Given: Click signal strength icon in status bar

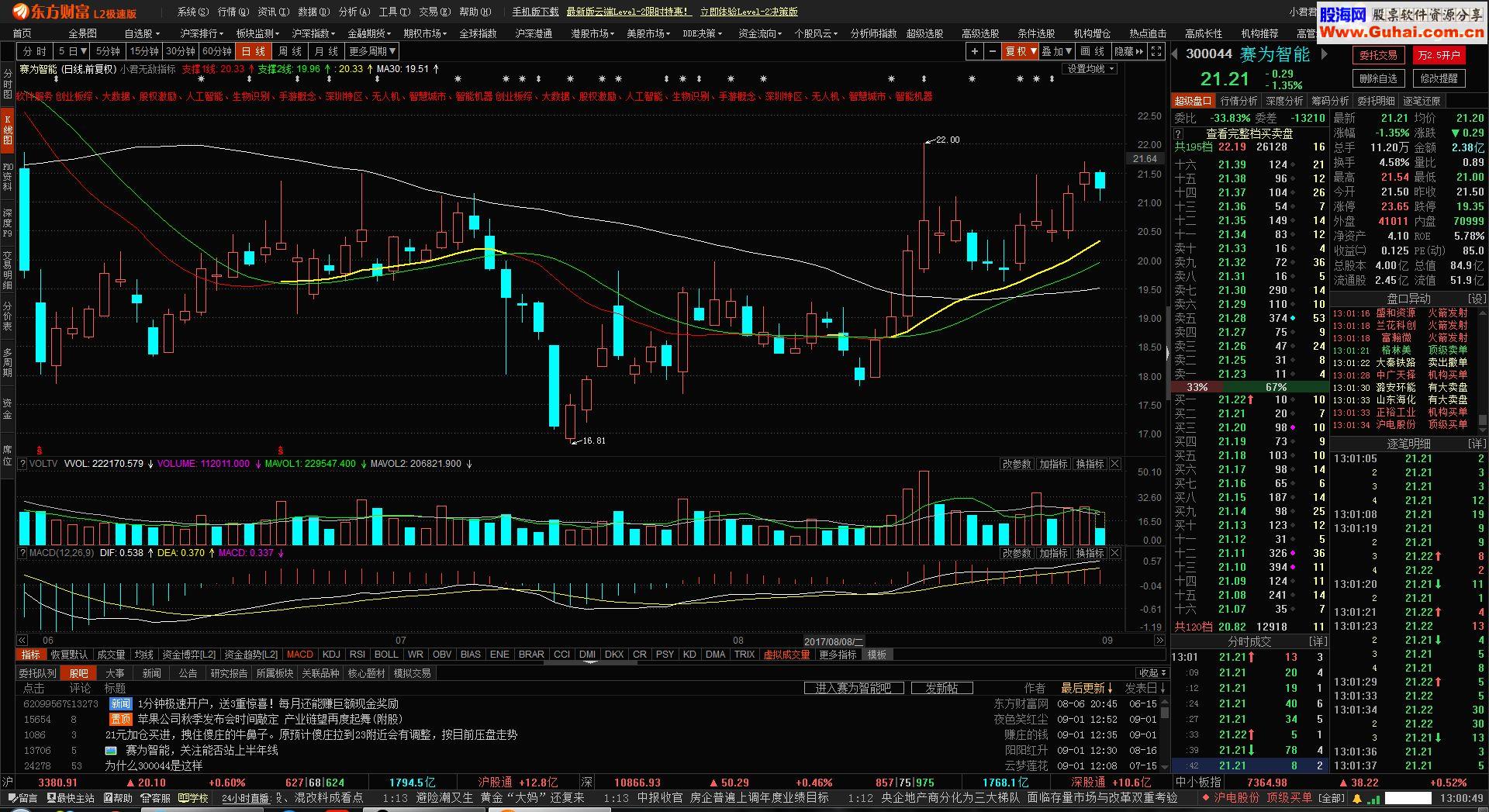Looking at the screenshot, I should pos(1374,798).
